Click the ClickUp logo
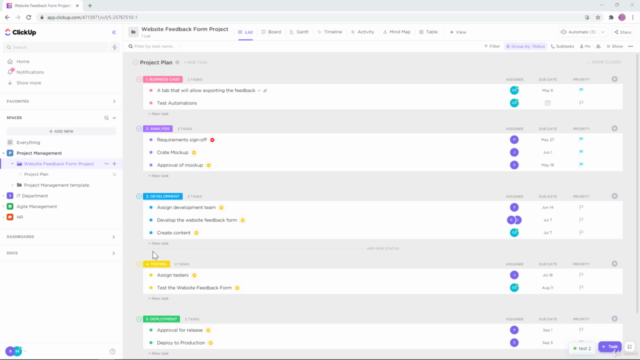640x360 pixels. point(20,32)
